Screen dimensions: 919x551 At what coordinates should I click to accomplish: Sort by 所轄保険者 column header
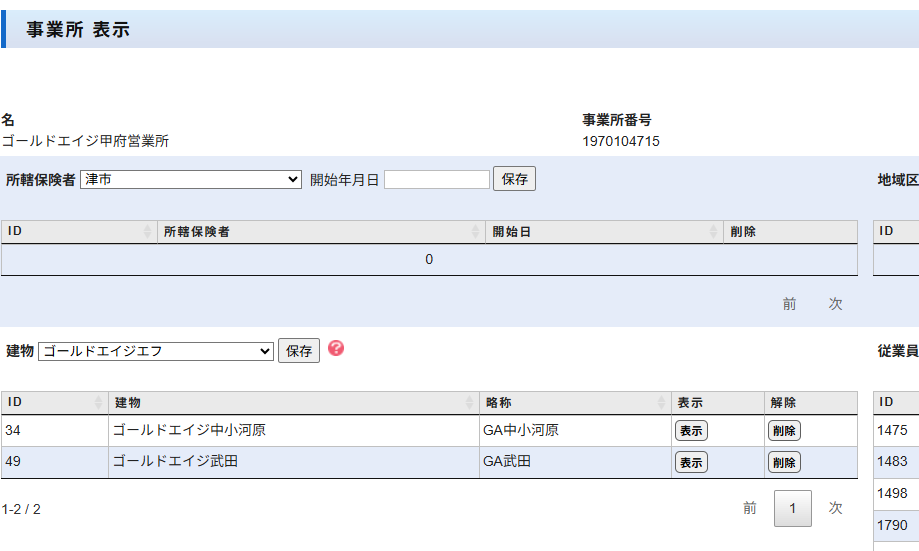[320, 232]
